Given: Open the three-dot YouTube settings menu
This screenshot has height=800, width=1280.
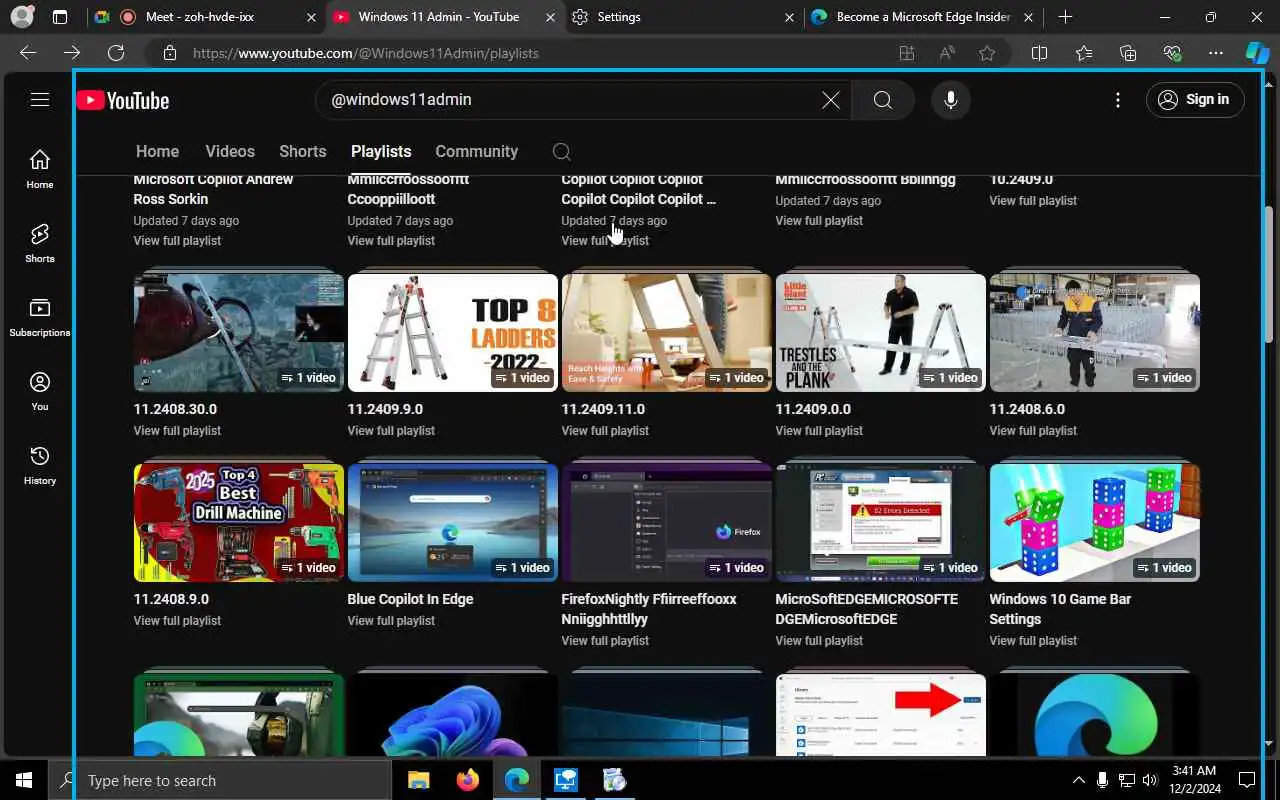Looking at the screenshot, I should 1118,100.
